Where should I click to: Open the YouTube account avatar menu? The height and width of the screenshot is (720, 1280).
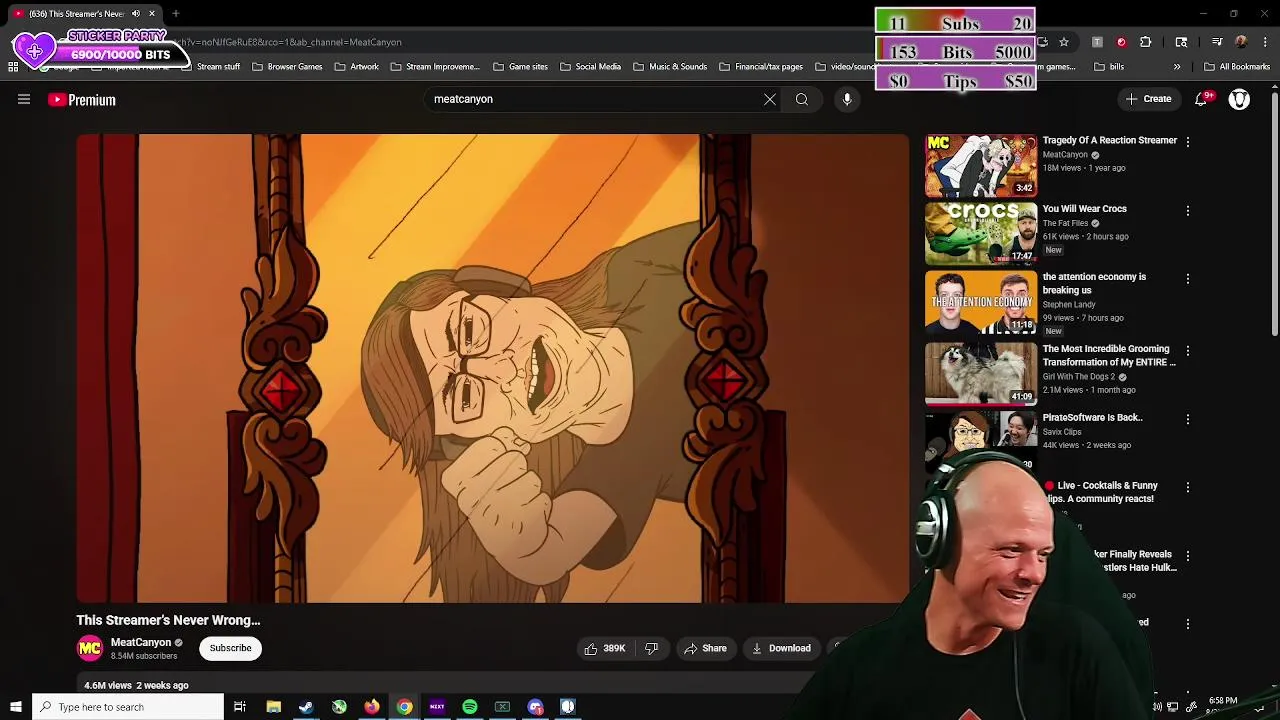tap(1239, 99)
